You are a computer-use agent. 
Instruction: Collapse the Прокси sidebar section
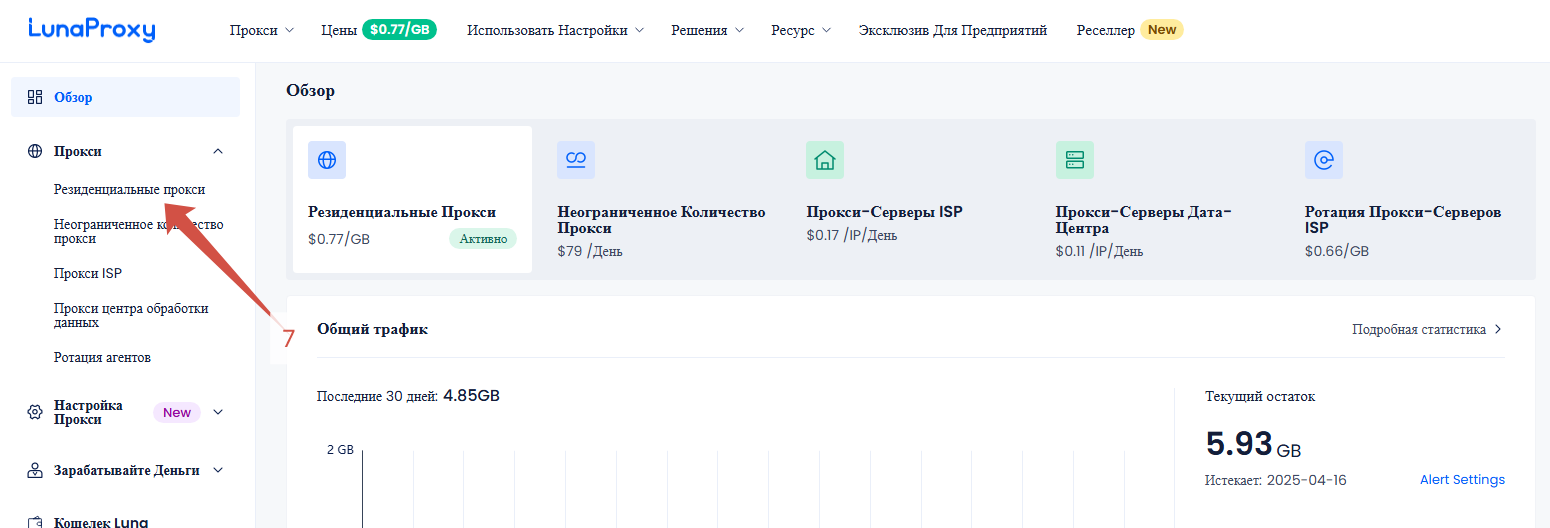point(218,151)
